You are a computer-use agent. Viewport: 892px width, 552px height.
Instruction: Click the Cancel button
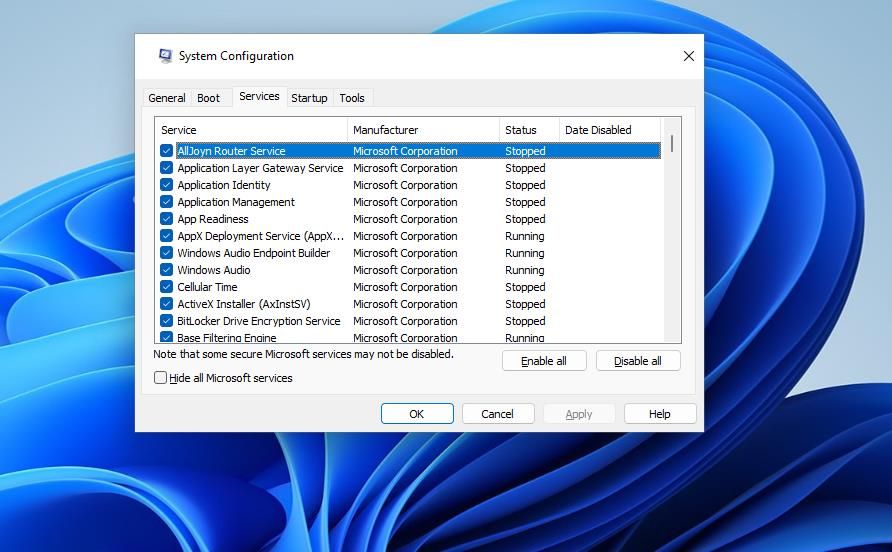coord(497,414)
